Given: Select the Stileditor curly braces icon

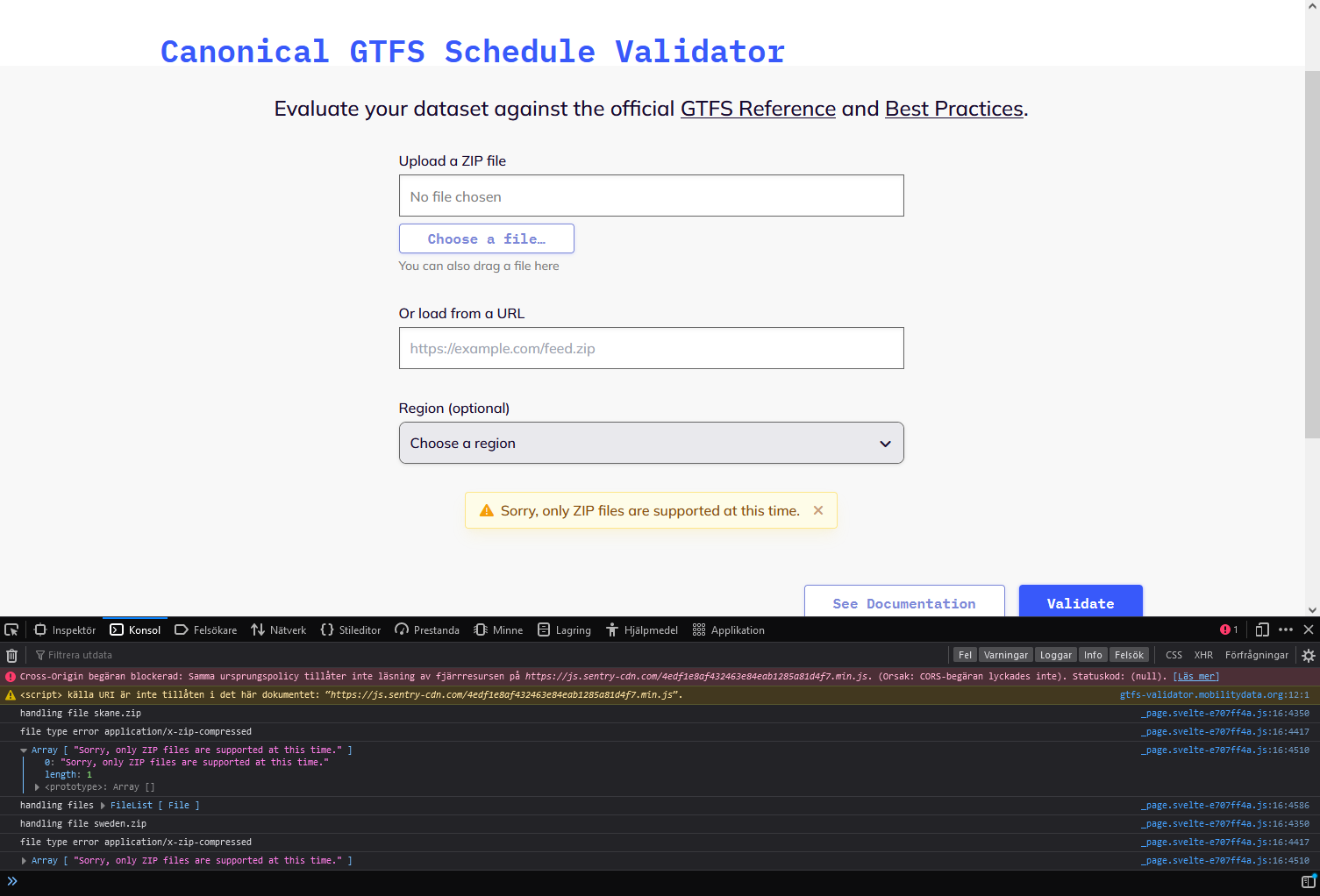Looking at the screenshot, I should point(326,629).
